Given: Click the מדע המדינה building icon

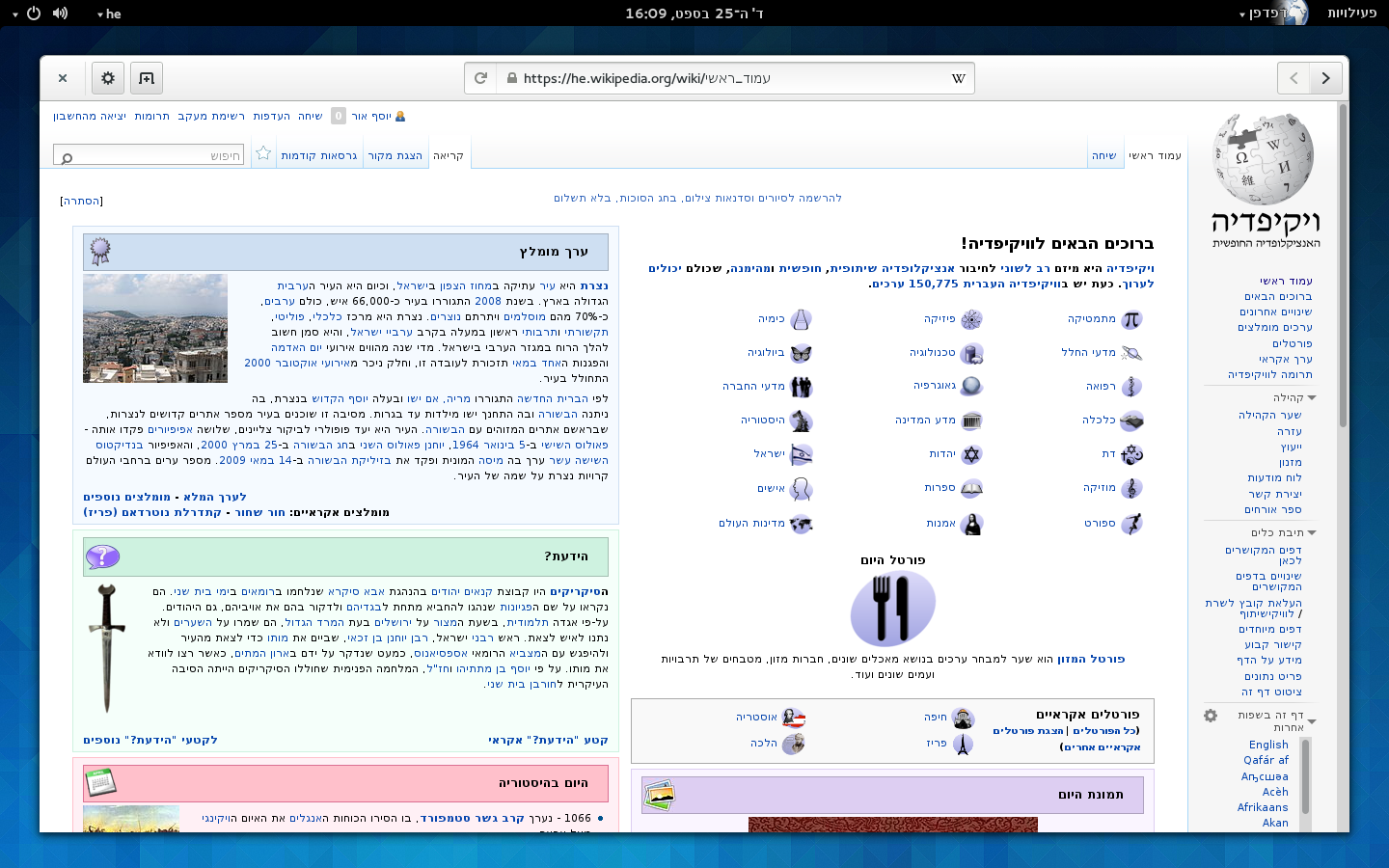Looking at the screenshot, I should (x=971, y=420).
